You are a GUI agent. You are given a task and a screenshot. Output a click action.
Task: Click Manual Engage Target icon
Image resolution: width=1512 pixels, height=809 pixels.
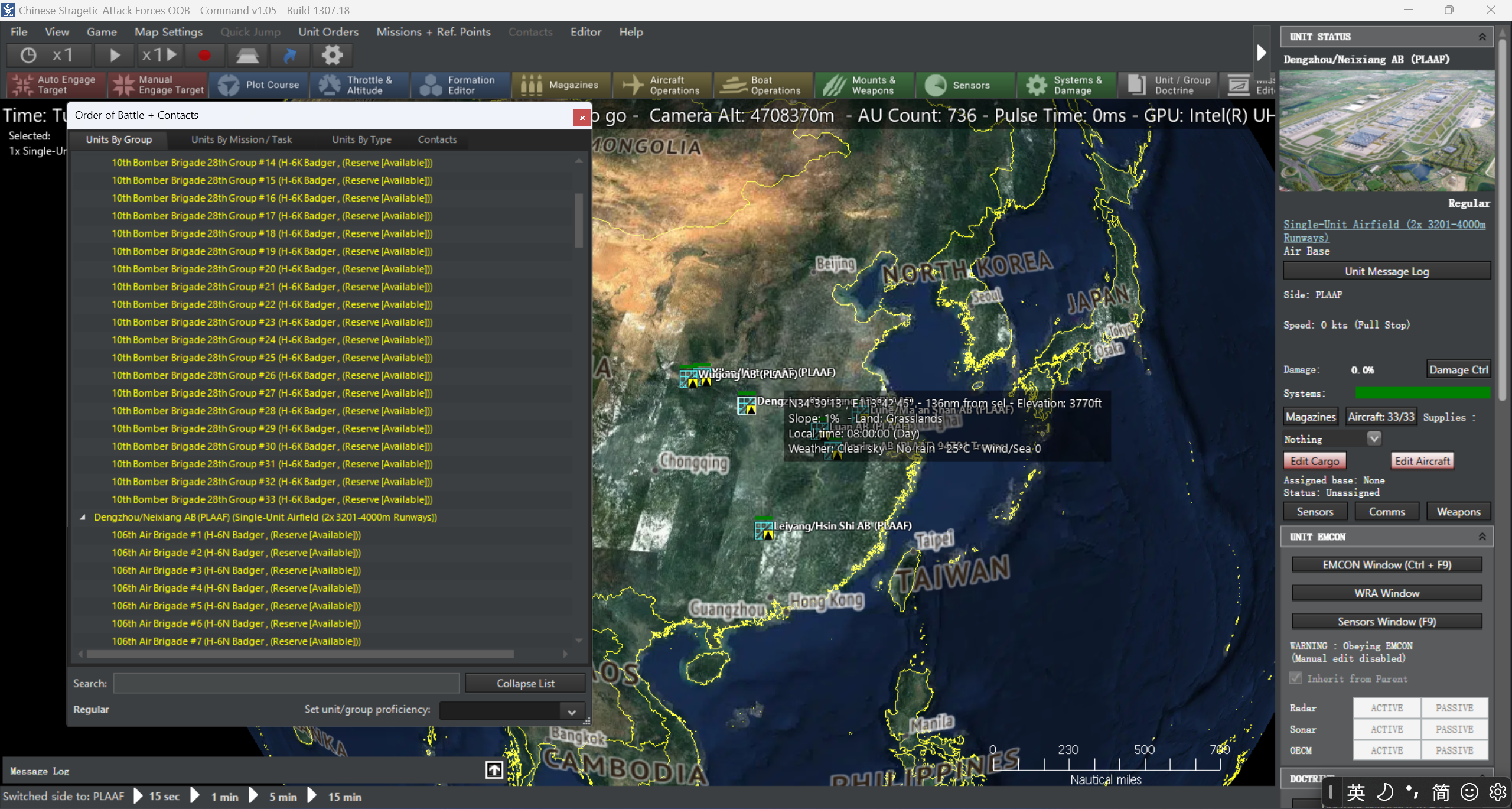click(158, 85)
